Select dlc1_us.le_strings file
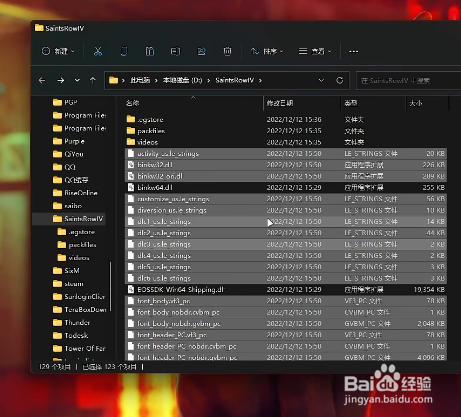The height and width of the screenshot is (417, 461). pos(286,221)
